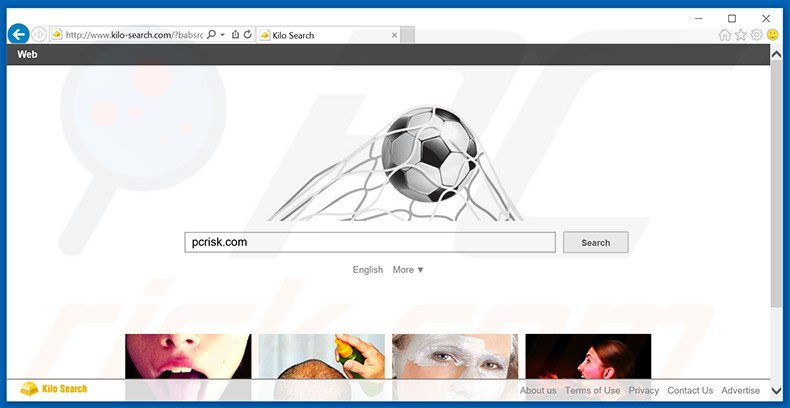Viewport: 790px width, 408px height.
Task: Open the Contact Us footer link
Action: click(690, 390)
